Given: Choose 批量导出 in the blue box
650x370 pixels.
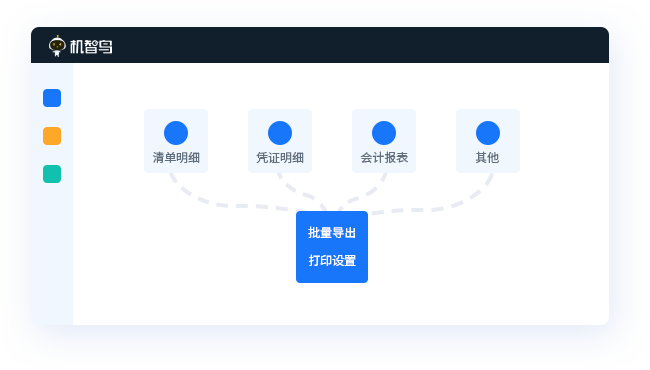Looking at the screenshot, I should tap(332, 233).
